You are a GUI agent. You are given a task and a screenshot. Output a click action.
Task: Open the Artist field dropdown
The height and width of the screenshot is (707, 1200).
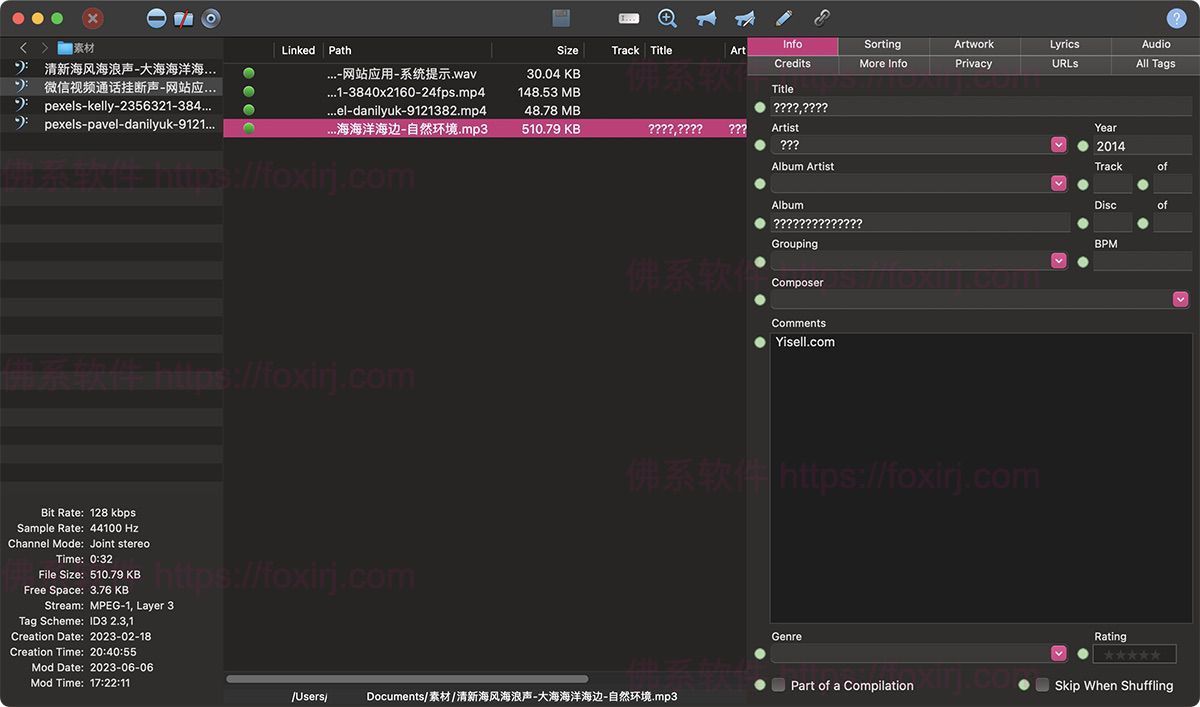coord(1058,144)
